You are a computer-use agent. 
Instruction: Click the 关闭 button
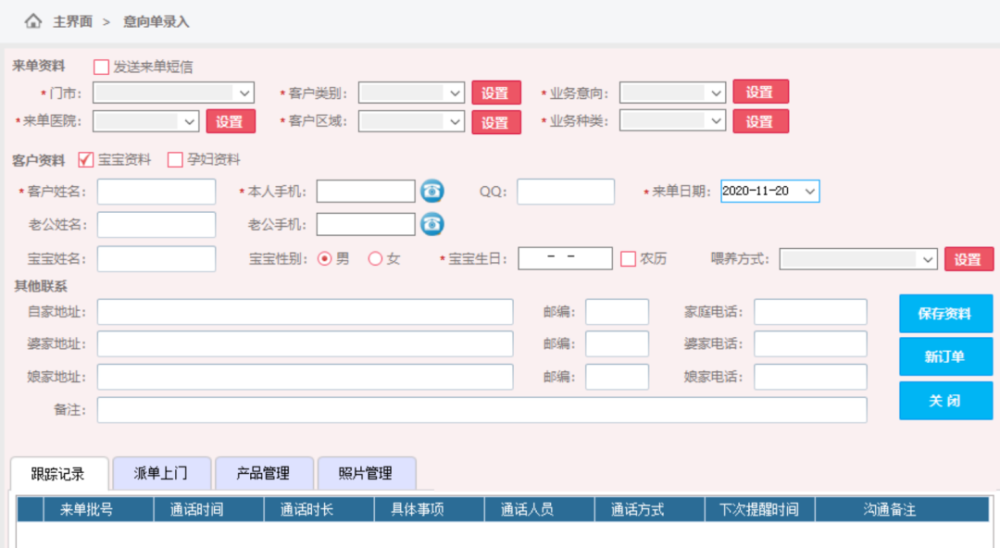(x=945, y=401)
